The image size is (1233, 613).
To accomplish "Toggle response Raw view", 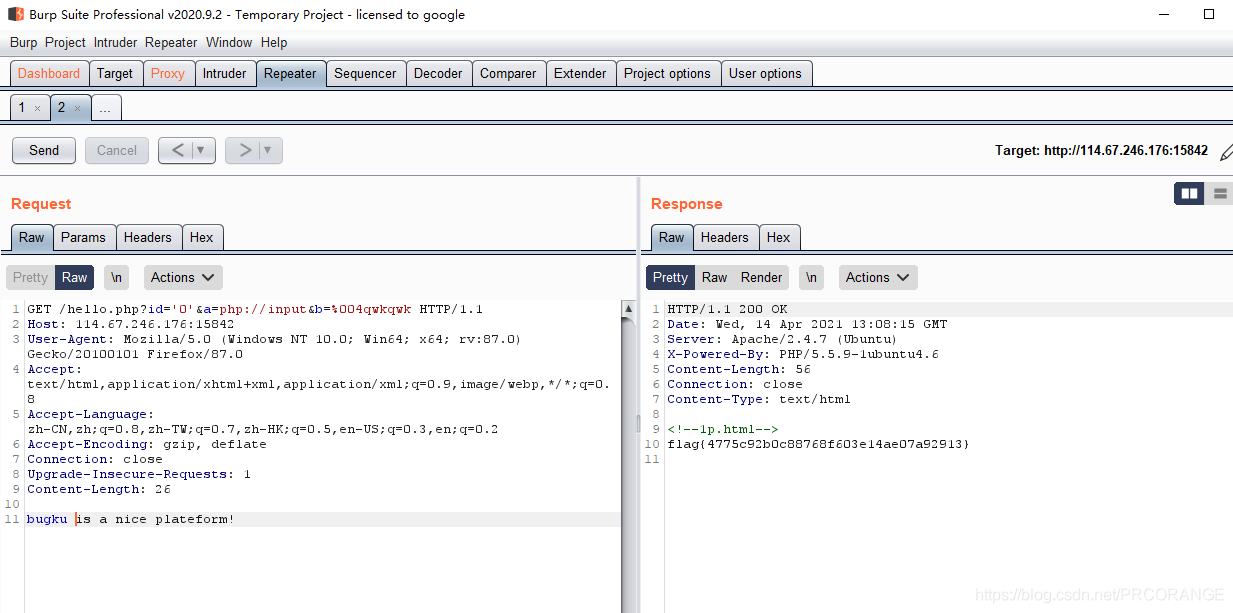I will [714, 277].
